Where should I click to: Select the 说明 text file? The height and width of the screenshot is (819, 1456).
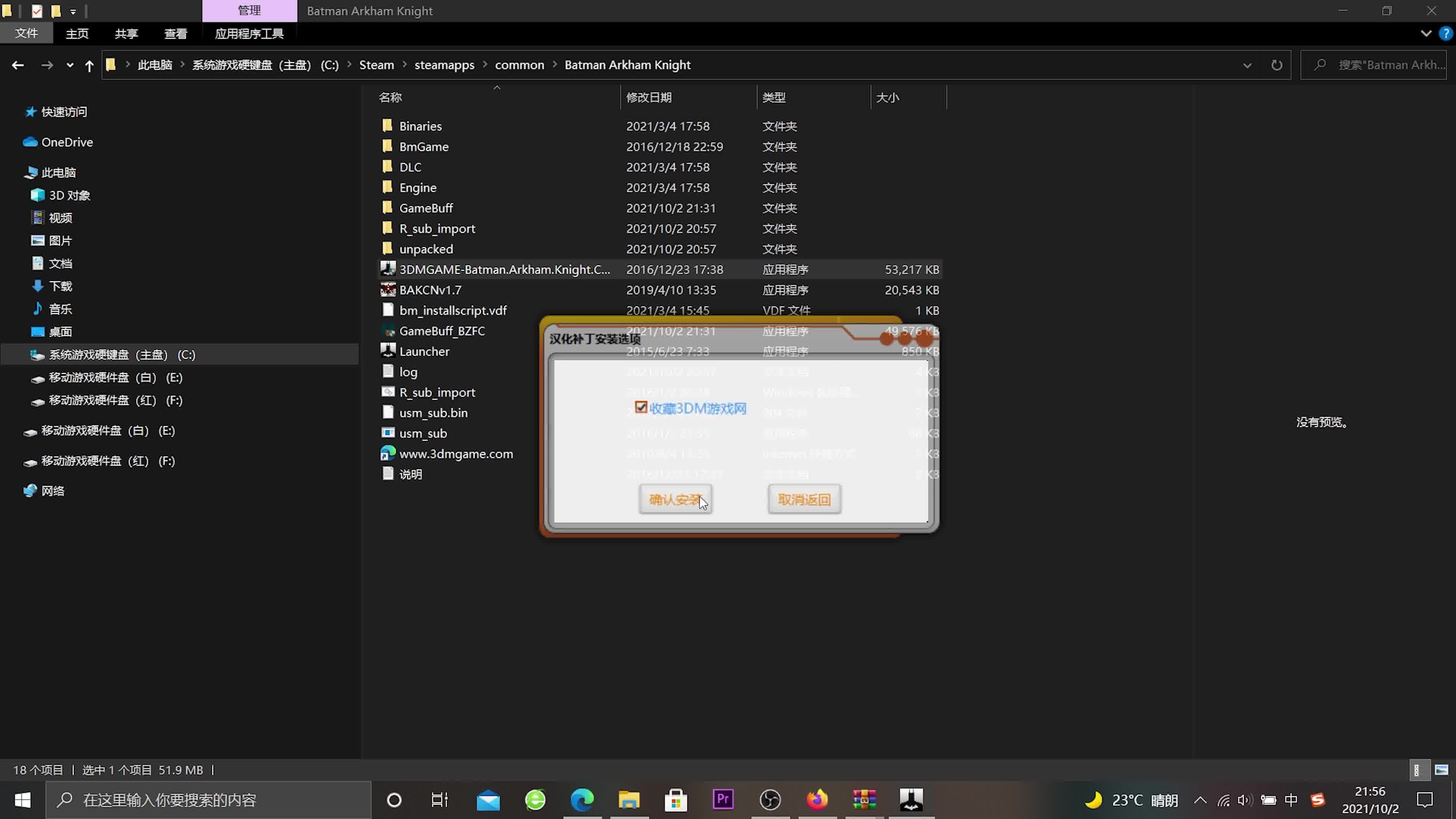tap(410, 474)
